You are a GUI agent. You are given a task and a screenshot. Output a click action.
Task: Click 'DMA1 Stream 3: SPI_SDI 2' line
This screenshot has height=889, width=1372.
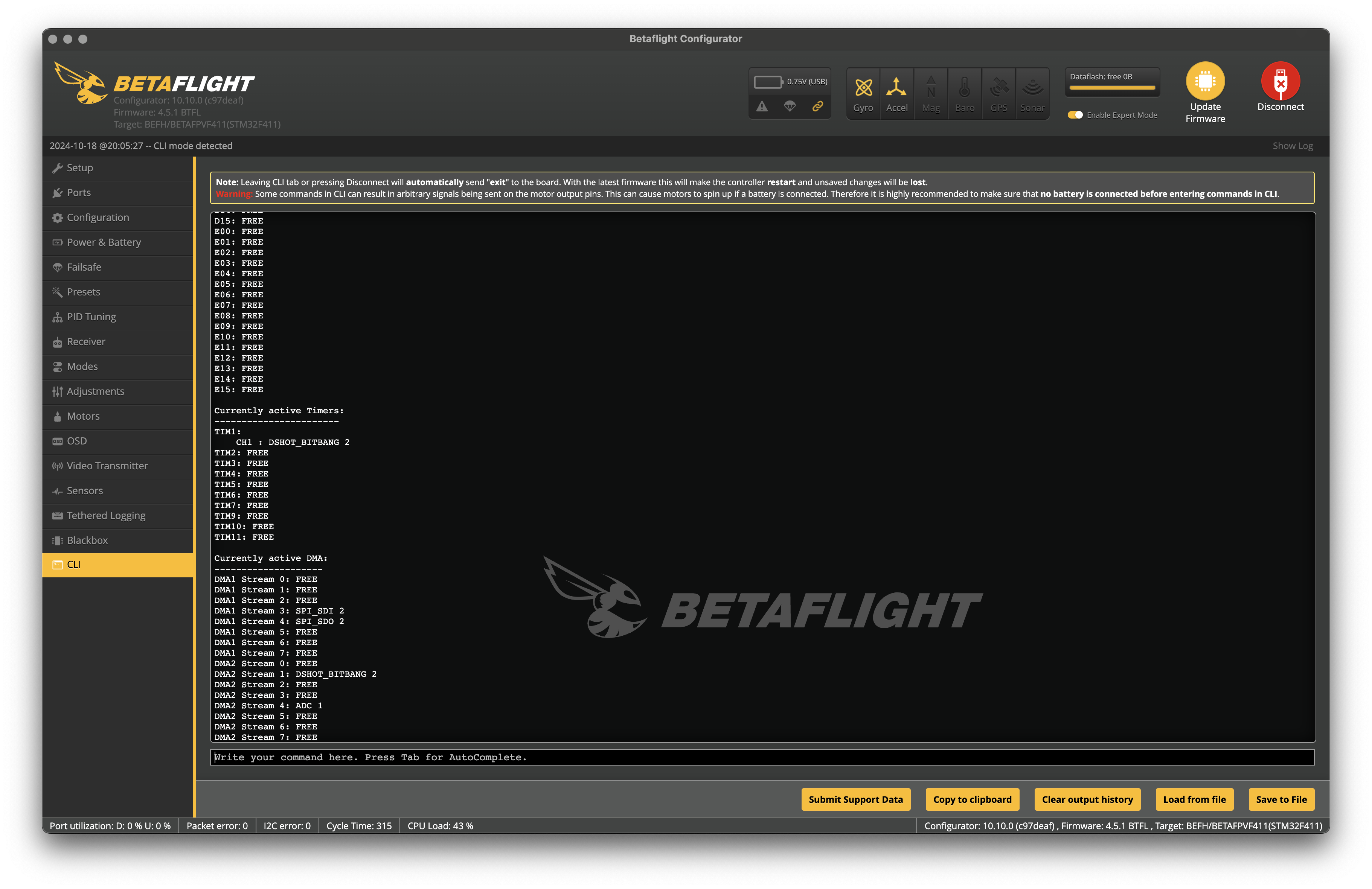point(279,611)
